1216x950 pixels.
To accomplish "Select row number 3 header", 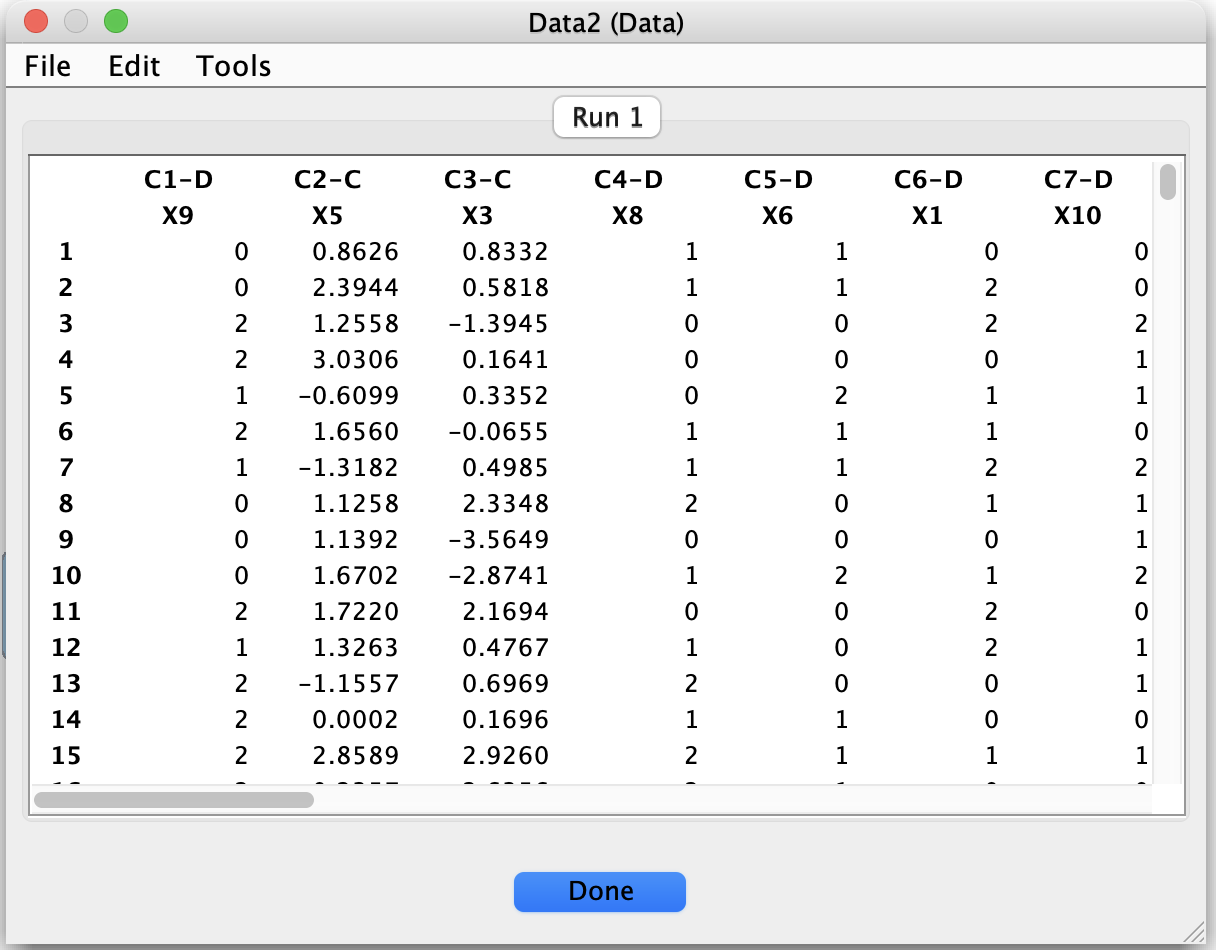I will pos(67,324).
